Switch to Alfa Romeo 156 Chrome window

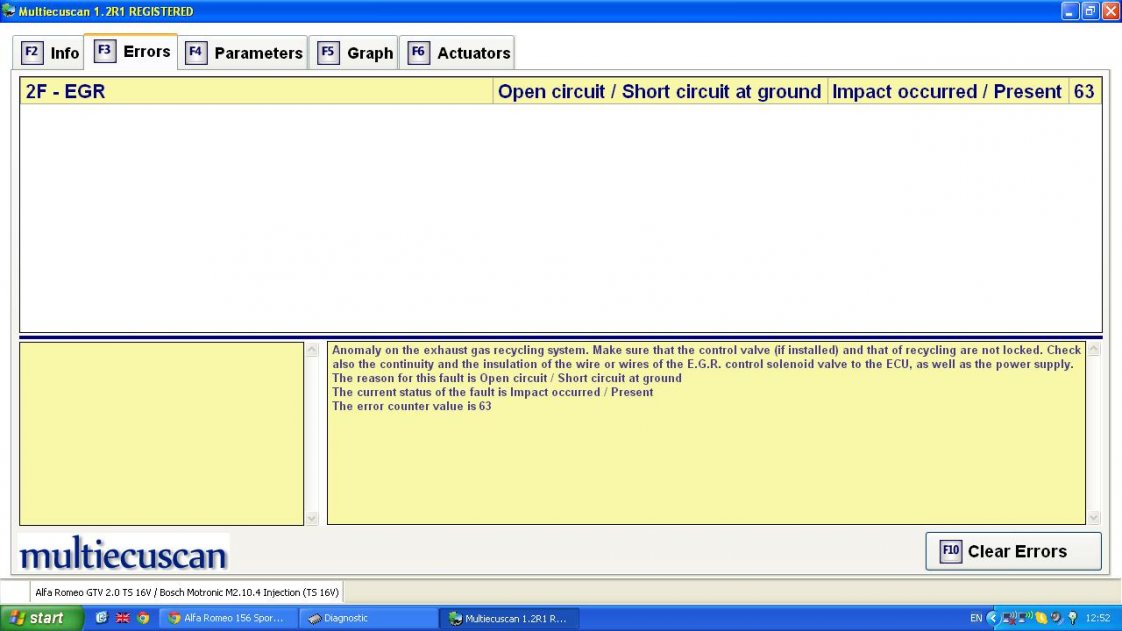(228, 618)
